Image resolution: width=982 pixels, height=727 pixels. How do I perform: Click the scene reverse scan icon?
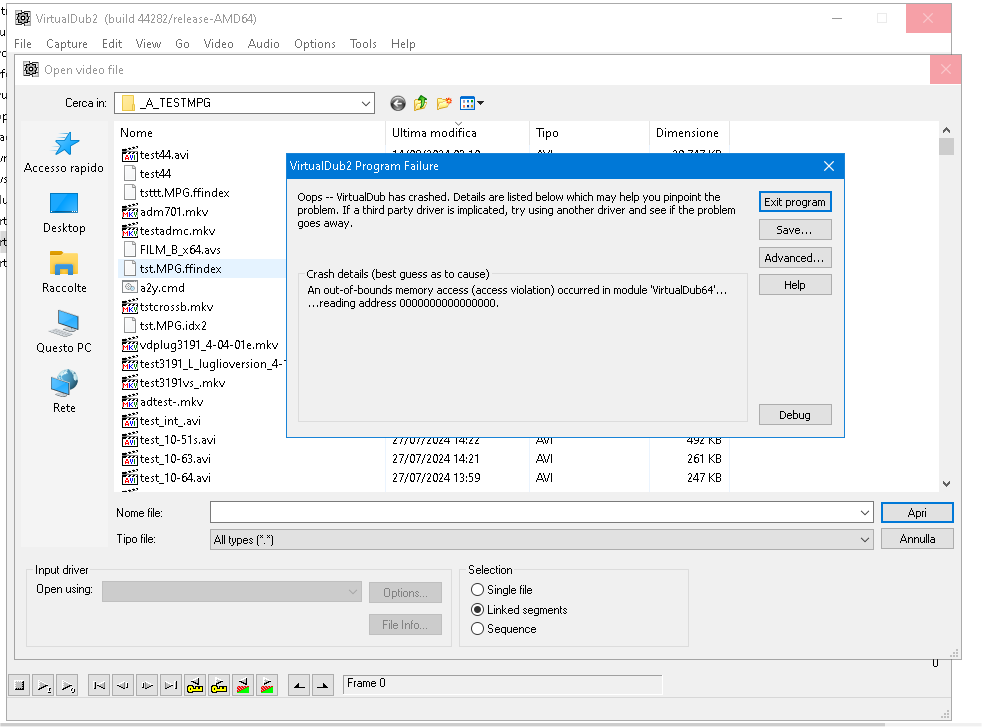click(x=243, y=686)
